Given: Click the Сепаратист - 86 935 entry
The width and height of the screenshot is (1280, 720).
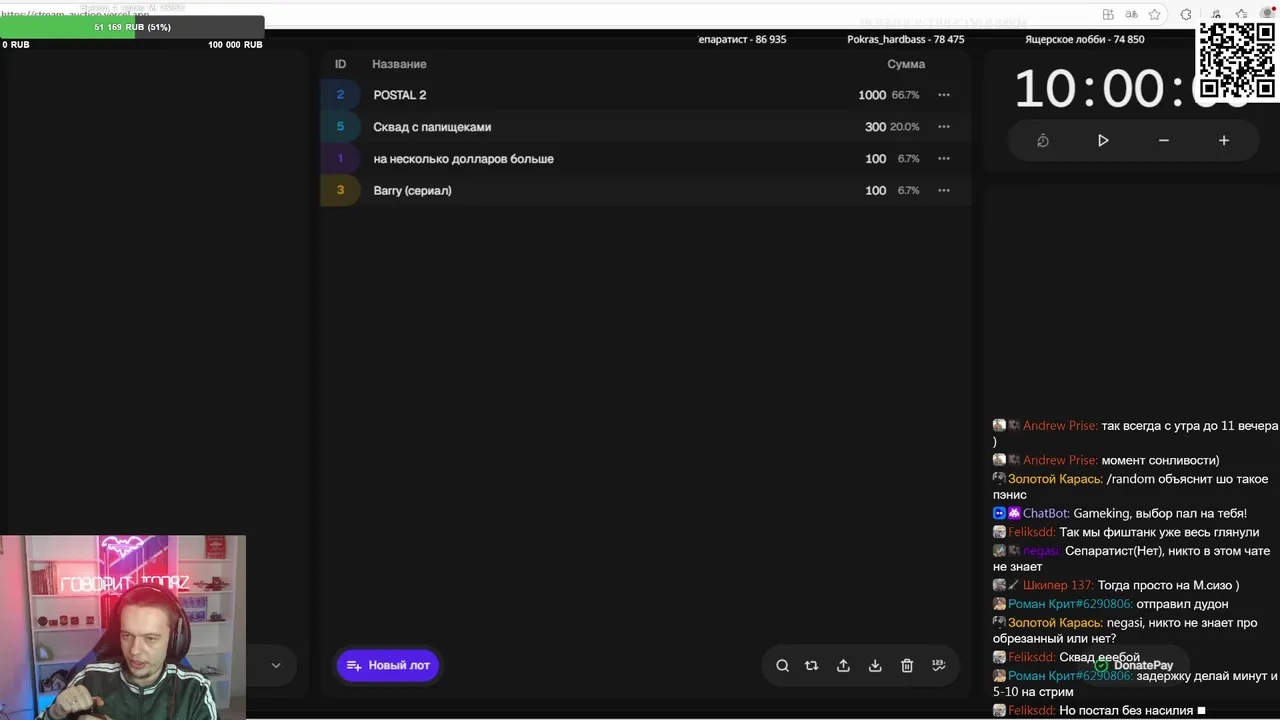Looking at the screenshot, I should tap(742, 40).
